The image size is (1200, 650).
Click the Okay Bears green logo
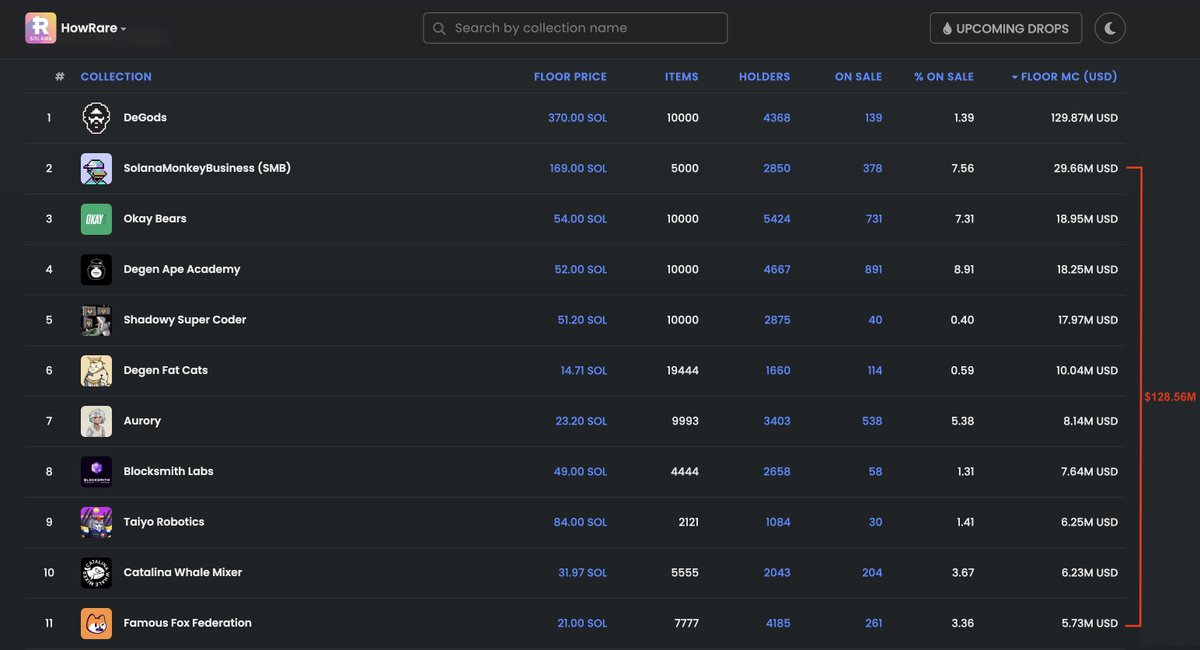[96, 219]
